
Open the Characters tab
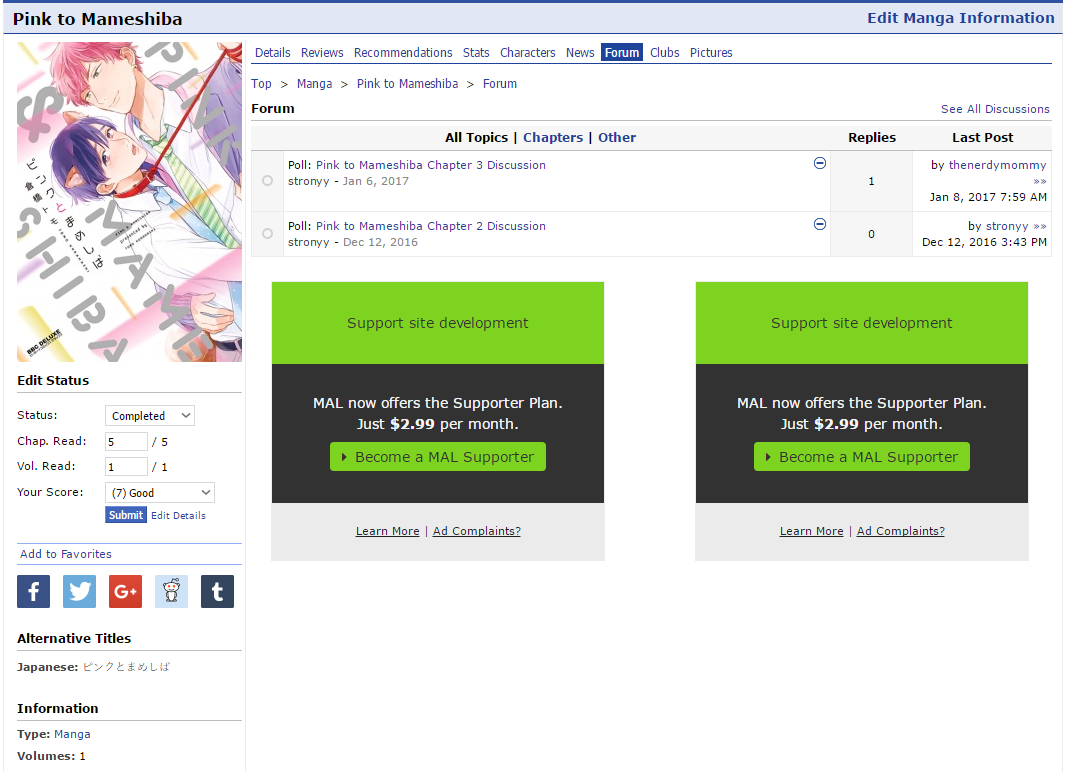click(x=528, y=52)
